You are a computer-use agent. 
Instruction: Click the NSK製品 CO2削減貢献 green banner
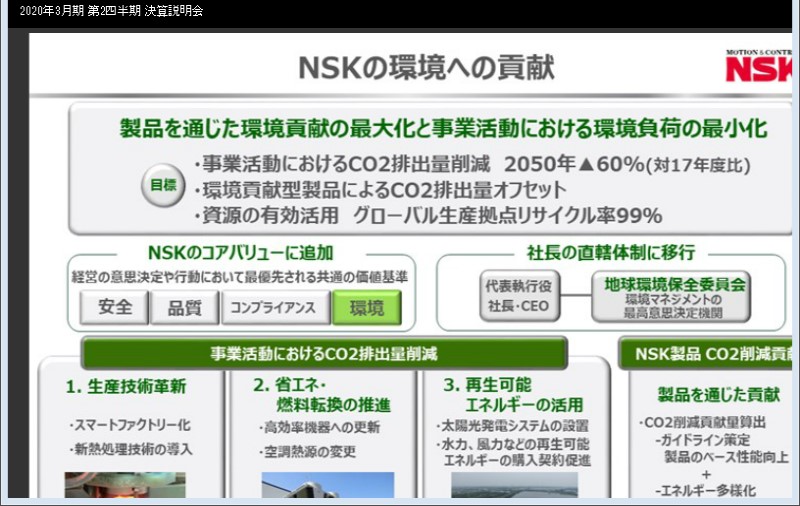[705, 353]
